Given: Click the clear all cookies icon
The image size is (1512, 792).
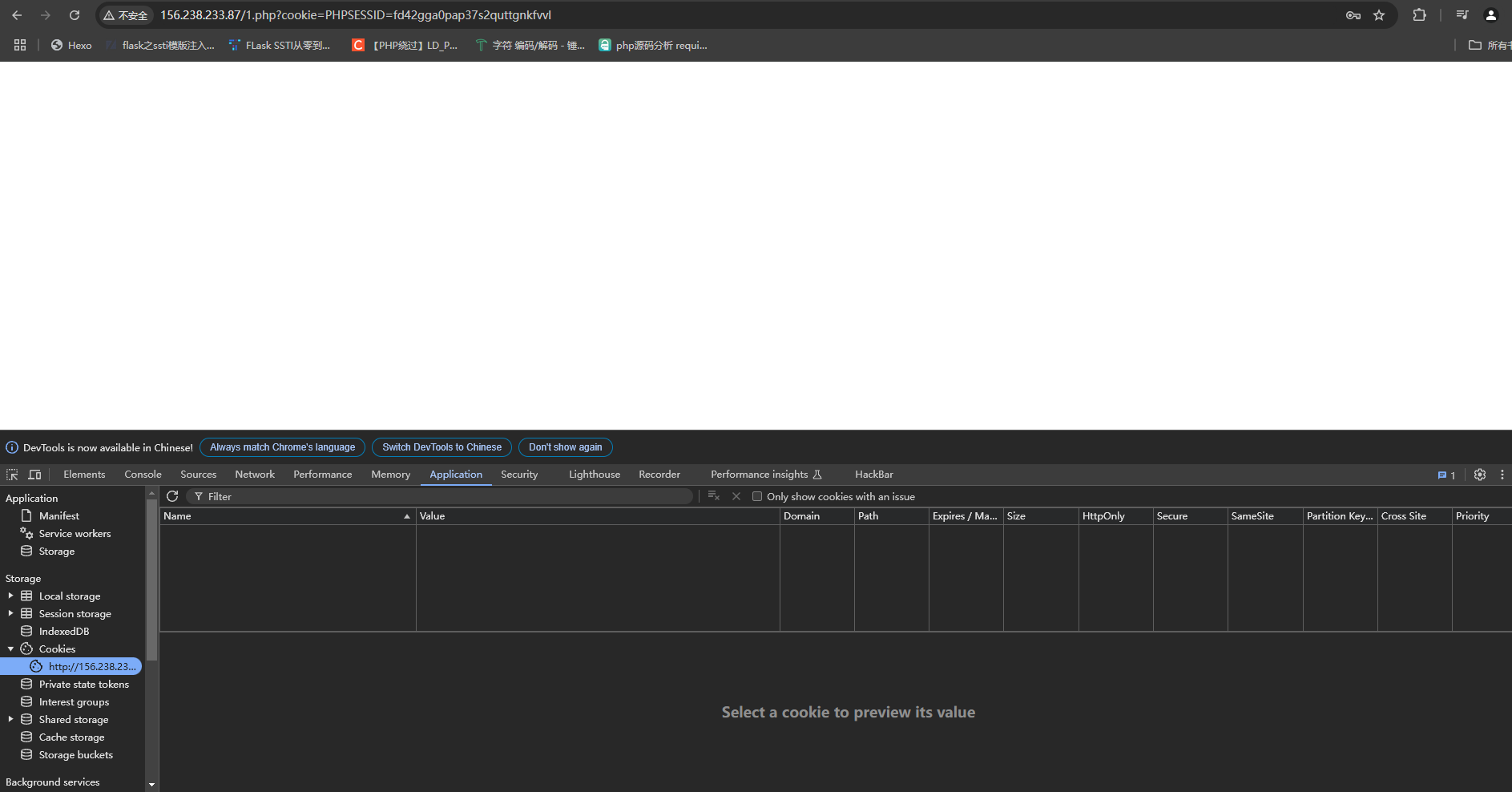Looking at the screenshot, I should click(713, 496).
